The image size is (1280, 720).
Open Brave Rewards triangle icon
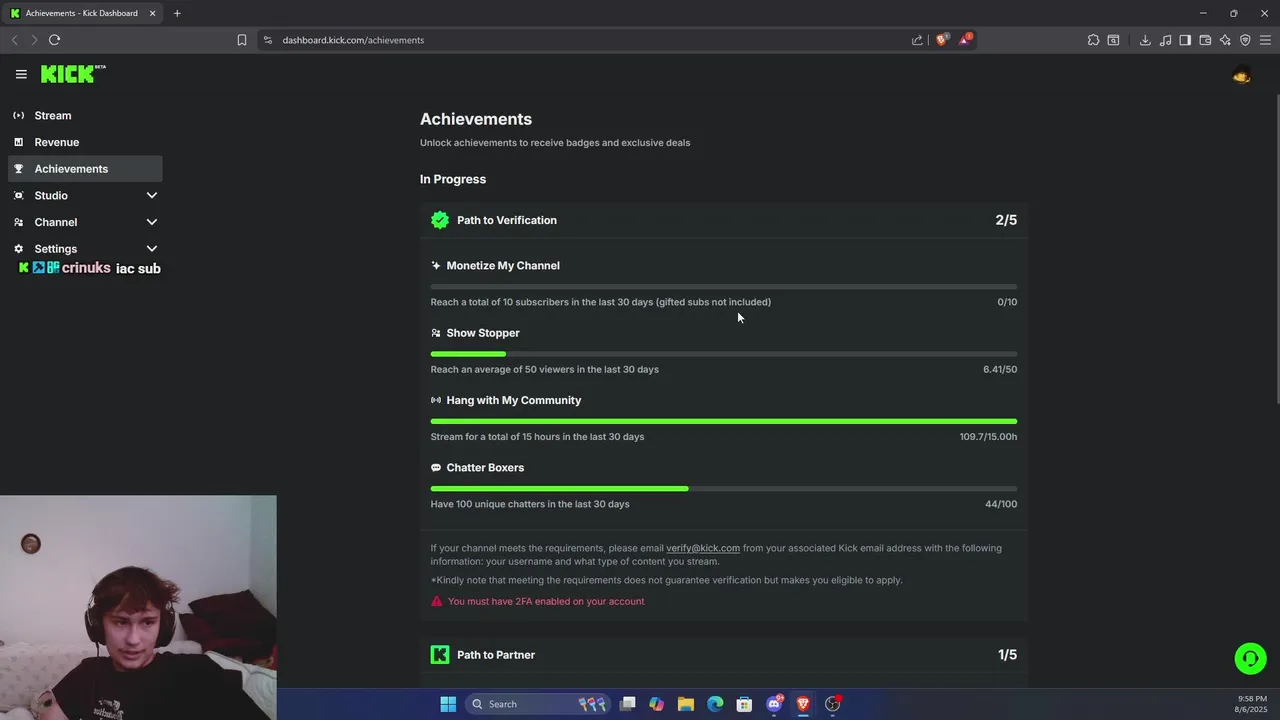tap(965, 40)
